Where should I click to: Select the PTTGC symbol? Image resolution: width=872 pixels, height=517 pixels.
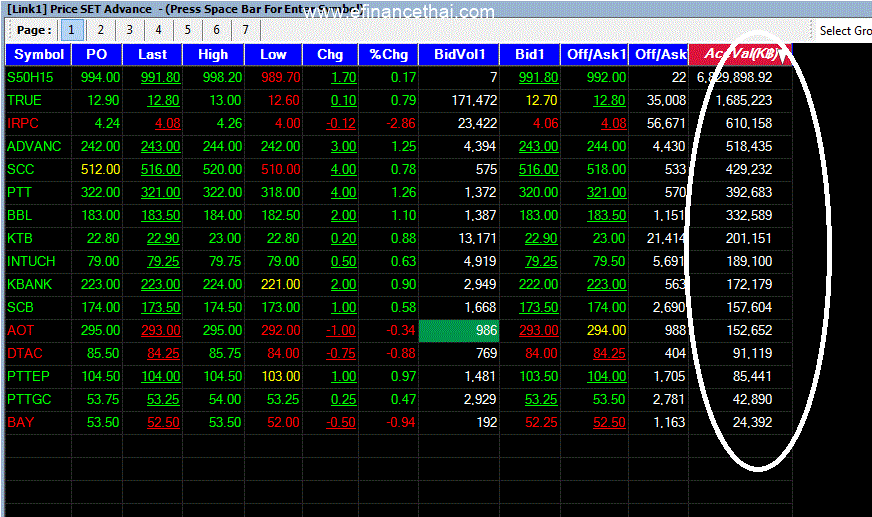point(29,399)
